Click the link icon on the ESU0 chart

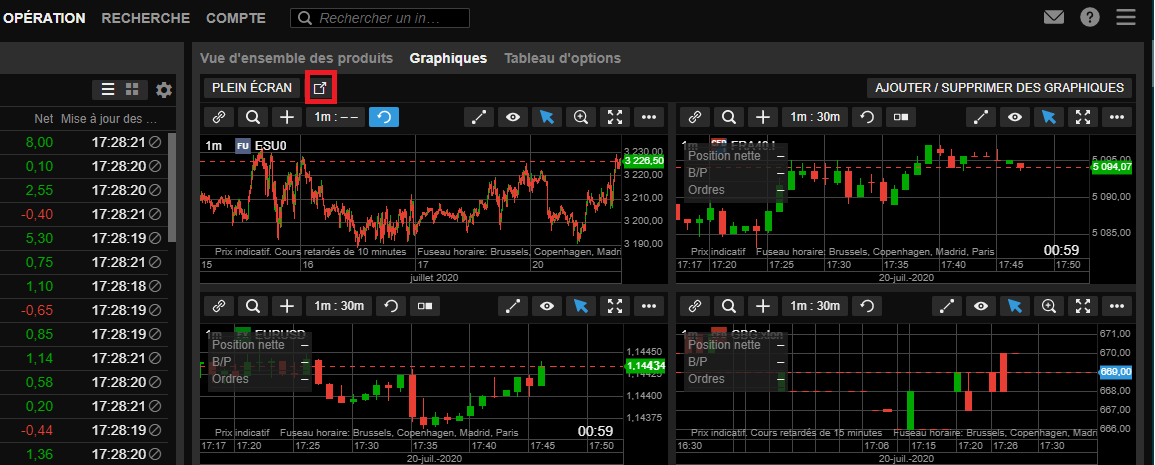219,117
